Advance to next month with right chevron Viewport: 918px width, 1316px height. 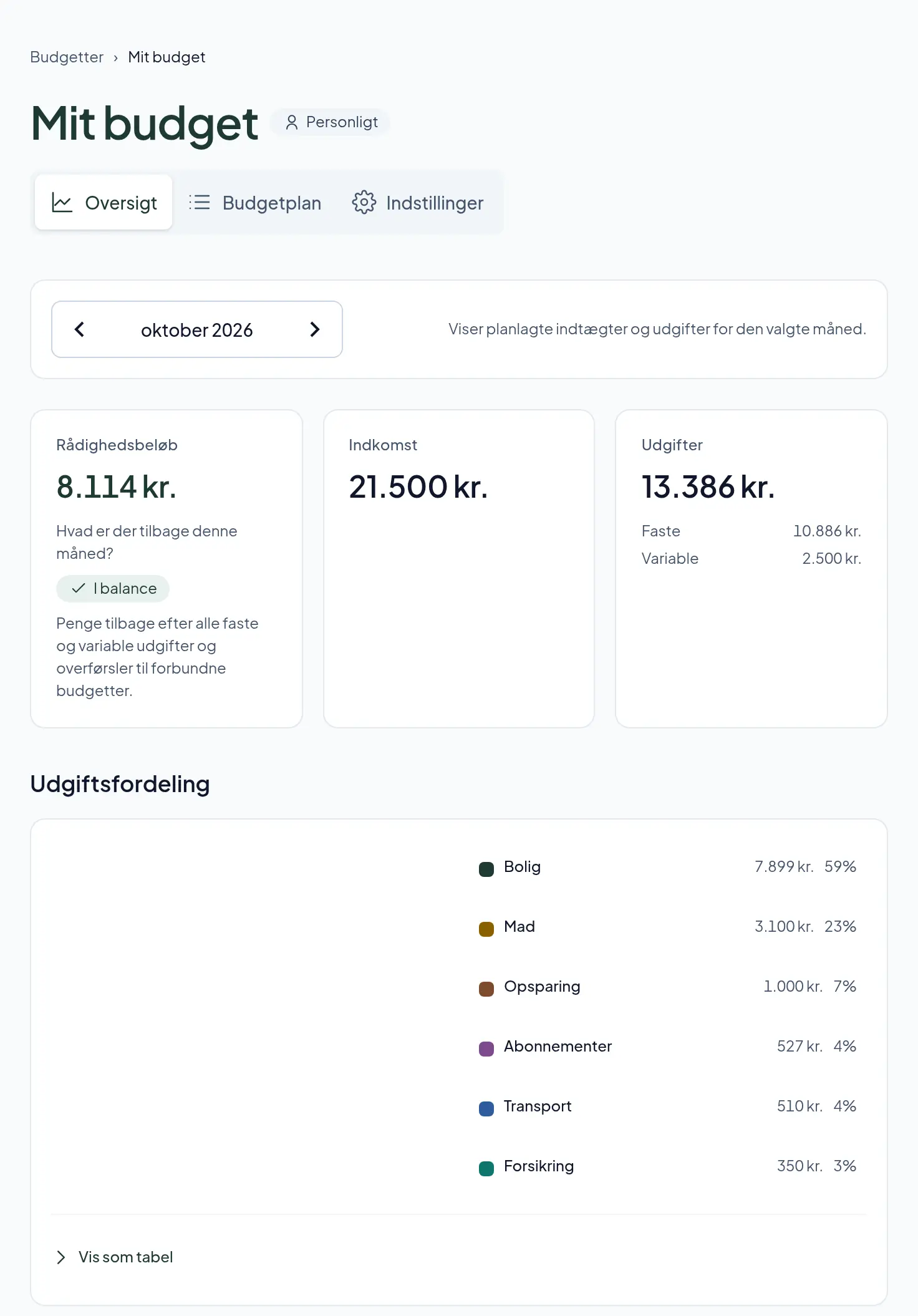coord(315,329)
